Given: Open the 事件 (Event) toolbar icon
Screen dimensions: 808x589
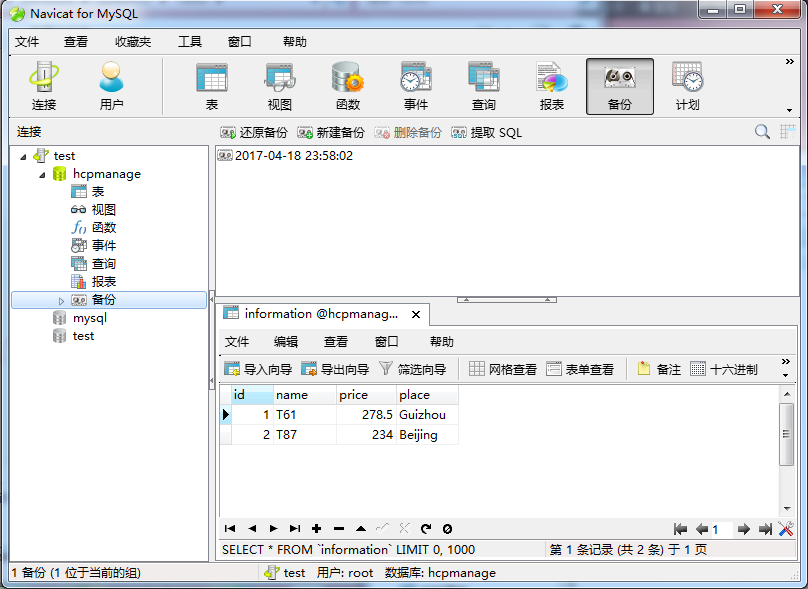Looking at the screenshot, I should pos(415,86).
